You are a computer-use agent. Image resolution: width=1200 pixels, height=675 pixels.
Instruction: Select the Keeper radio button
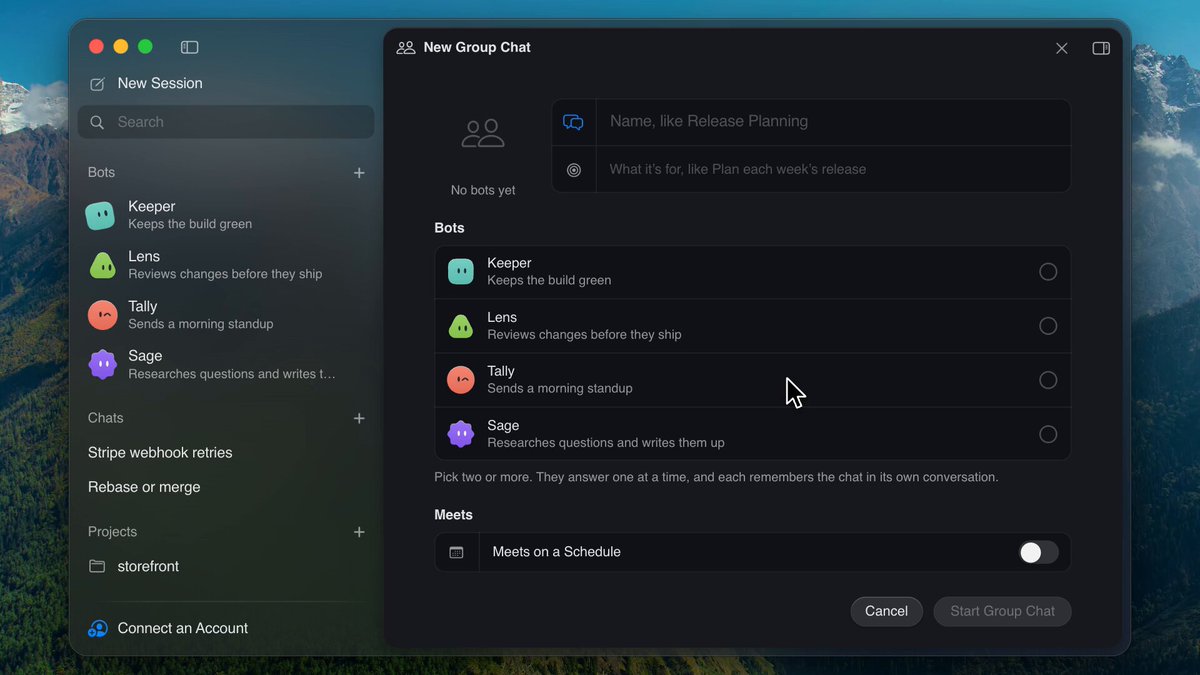click(1048, 272)
